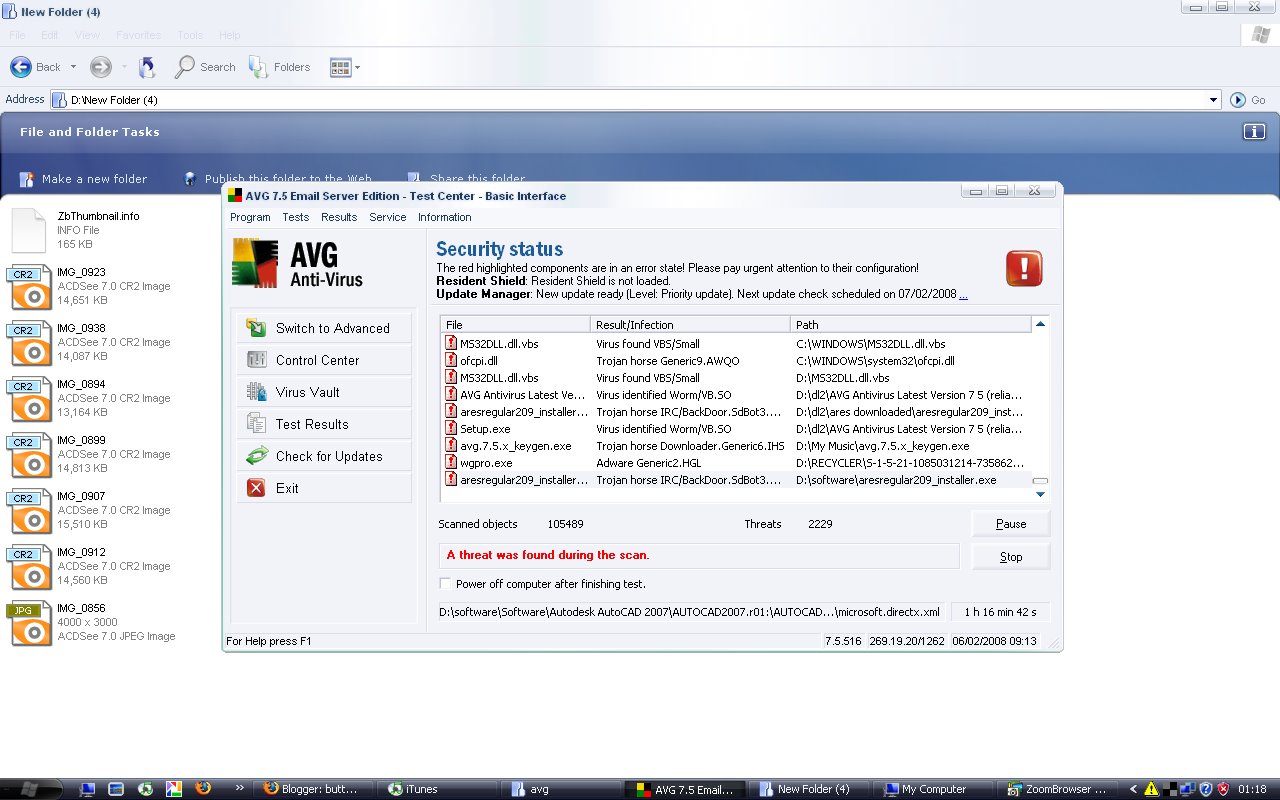Image resolution: width=1280 pixels, height=800 pixels.
Task: Click Check for Updates in AVG
Action: click(x=322, y=456)
